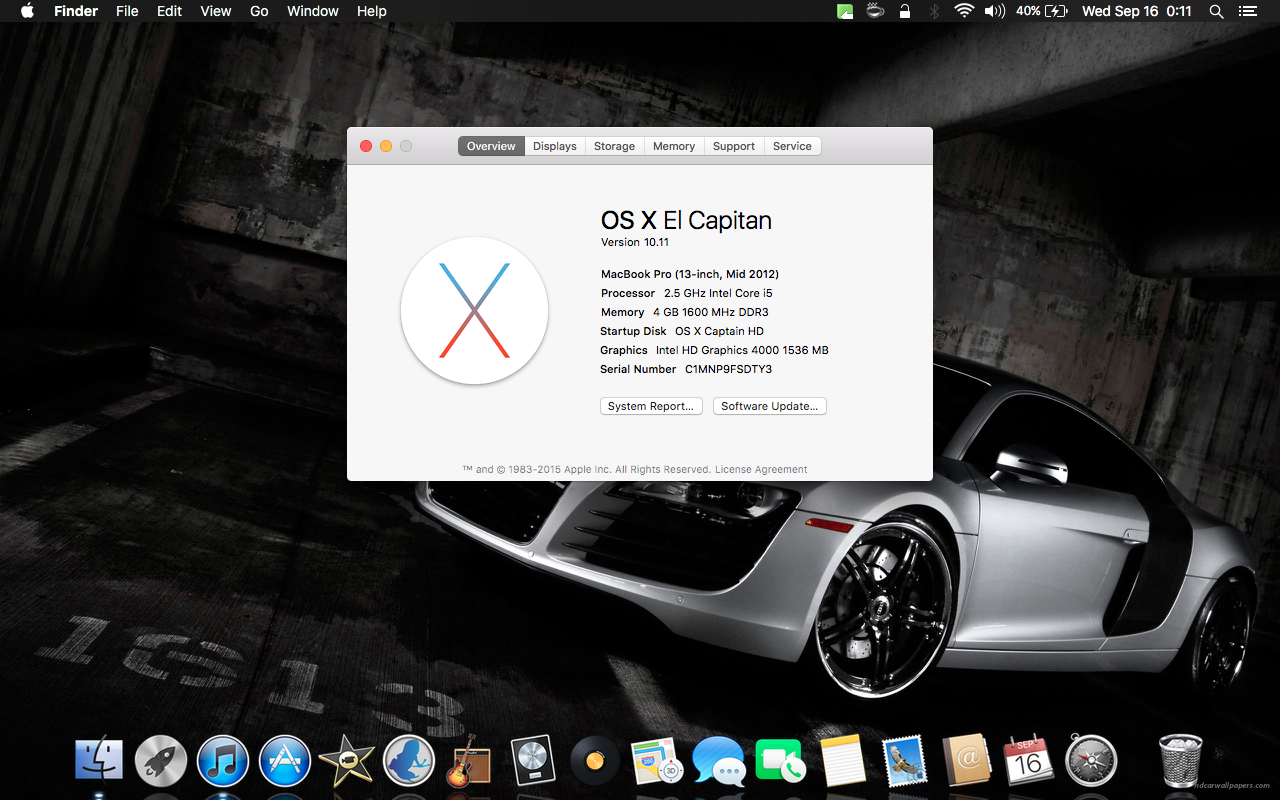Open the Wi-Fi status menu

click(964, 11)
